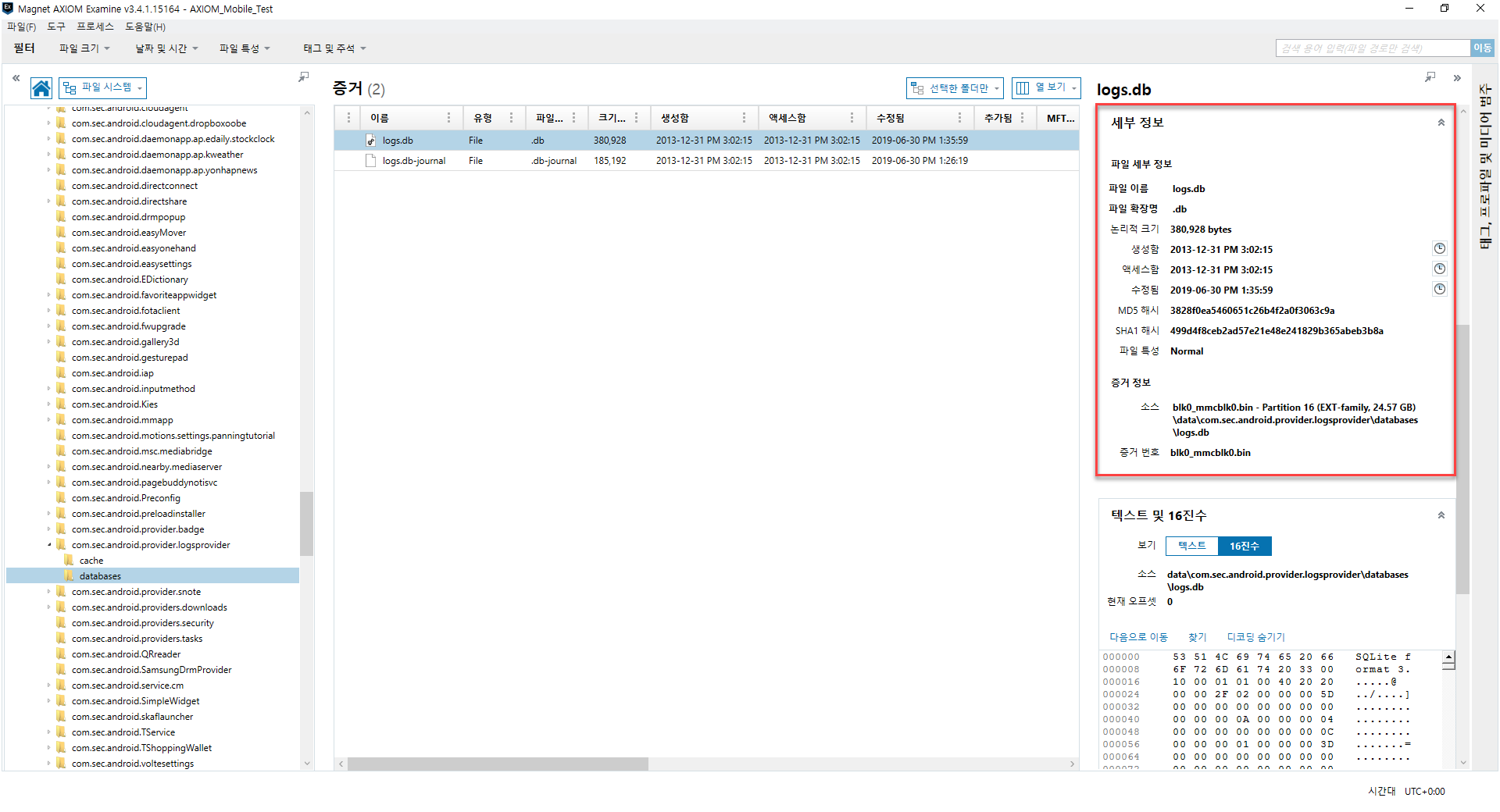The width and height of the screenshot is (1500, 812).
Task: Click the 디코딩 숨기기 link
Action: pyautogui.click(x=1255, y=637)
